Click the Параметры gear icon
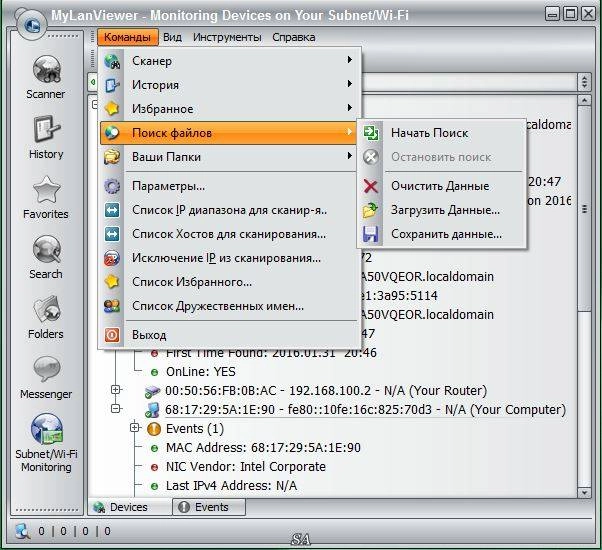This screenshot has width=602, height=550. tap(112, 186)
